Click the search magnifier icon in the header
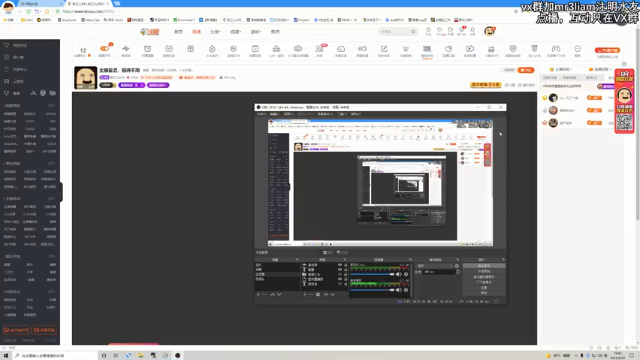This screenshot has width=640, height=360. tap(413, 31)
